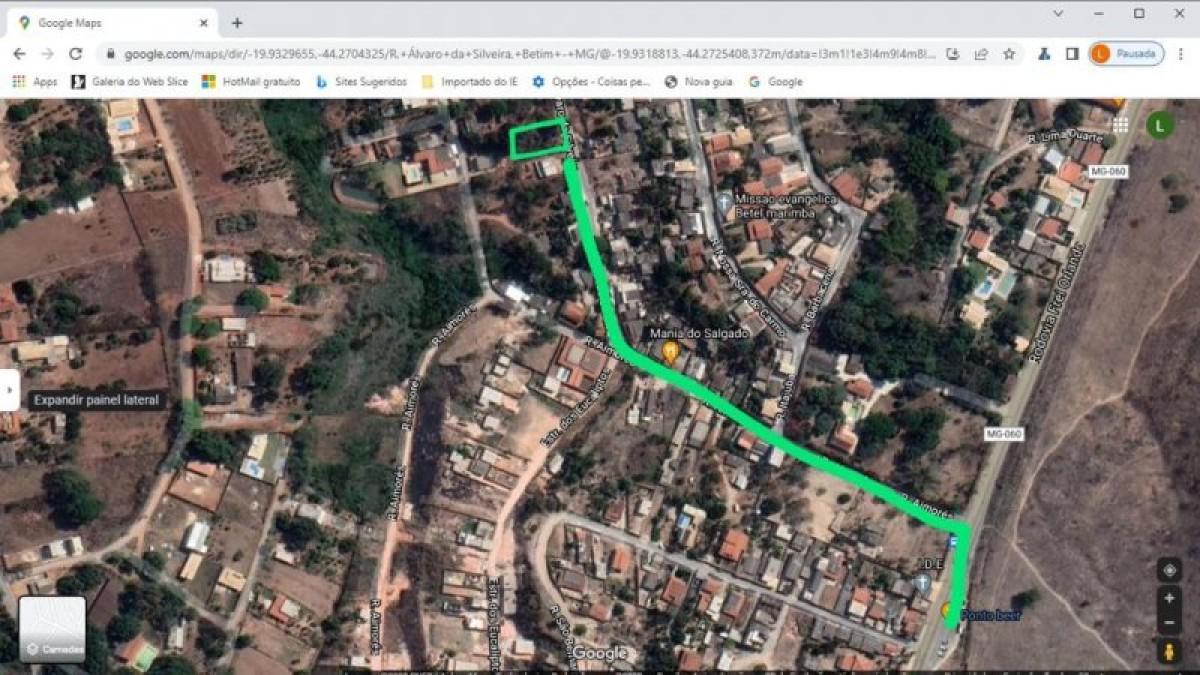Open the Chrome tab search chevron
The height and width of the screenshot is (675, 1200).
[x=1059, y=14]
